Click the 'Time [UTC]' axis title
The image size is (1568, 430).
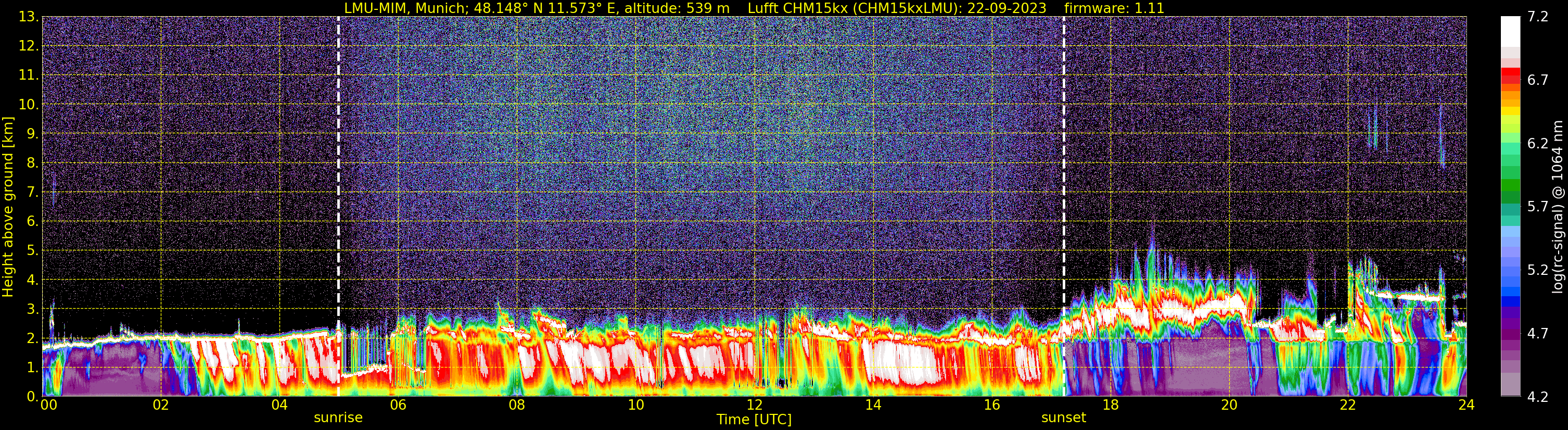click(754, 420)
